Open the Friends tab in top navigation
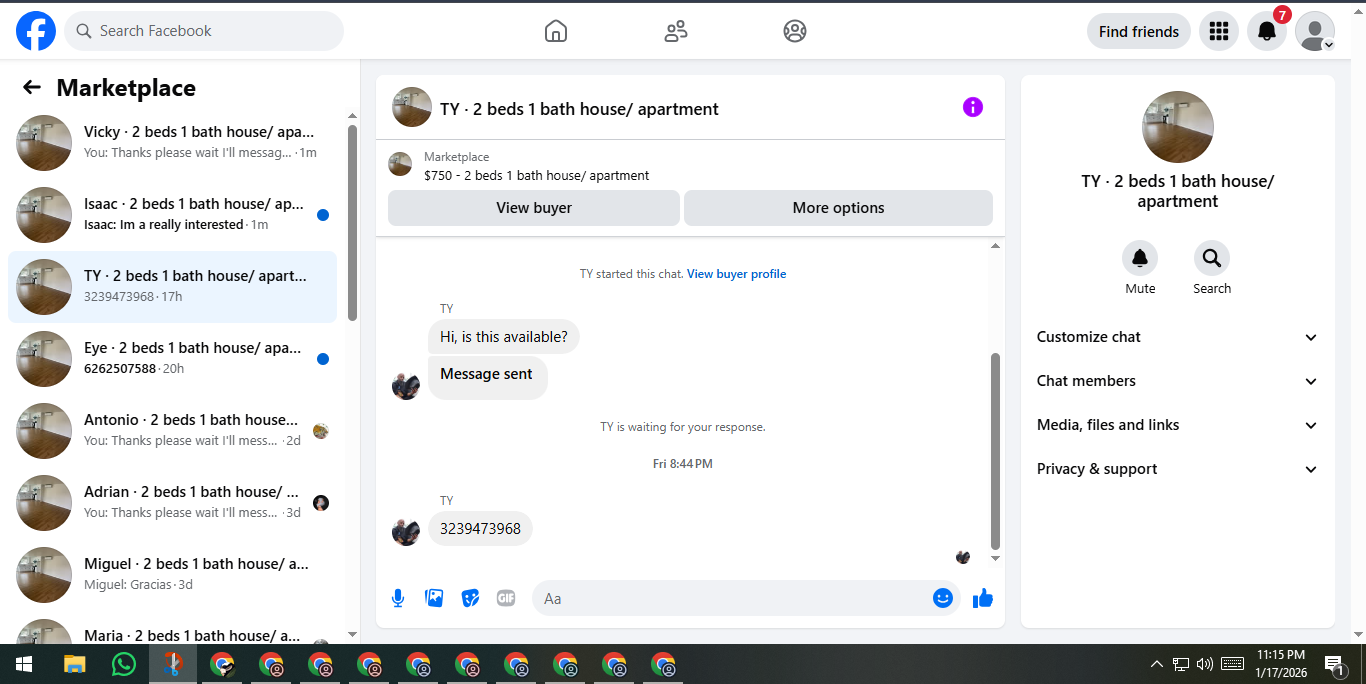The image size is (1366, 684). point(676,31)
